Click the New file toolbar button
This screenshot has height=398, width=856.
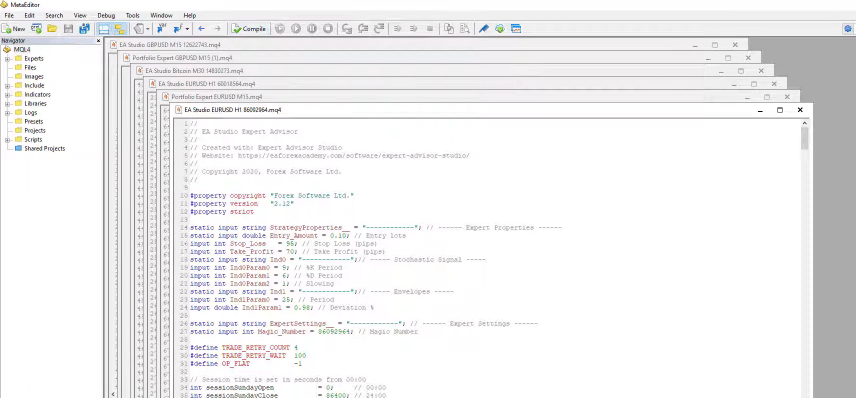(x=14, y=29)
